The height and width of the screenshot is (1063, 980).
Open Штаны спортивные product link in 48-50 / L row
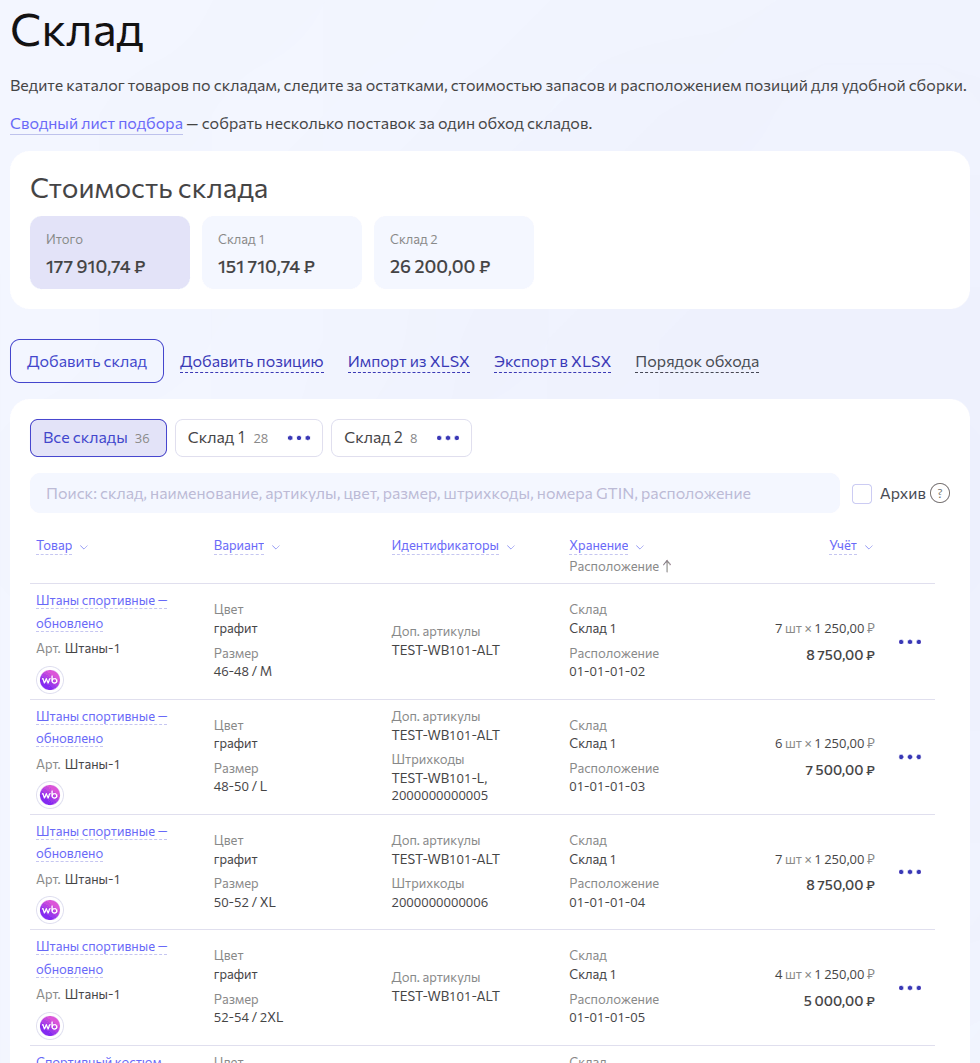102,727
